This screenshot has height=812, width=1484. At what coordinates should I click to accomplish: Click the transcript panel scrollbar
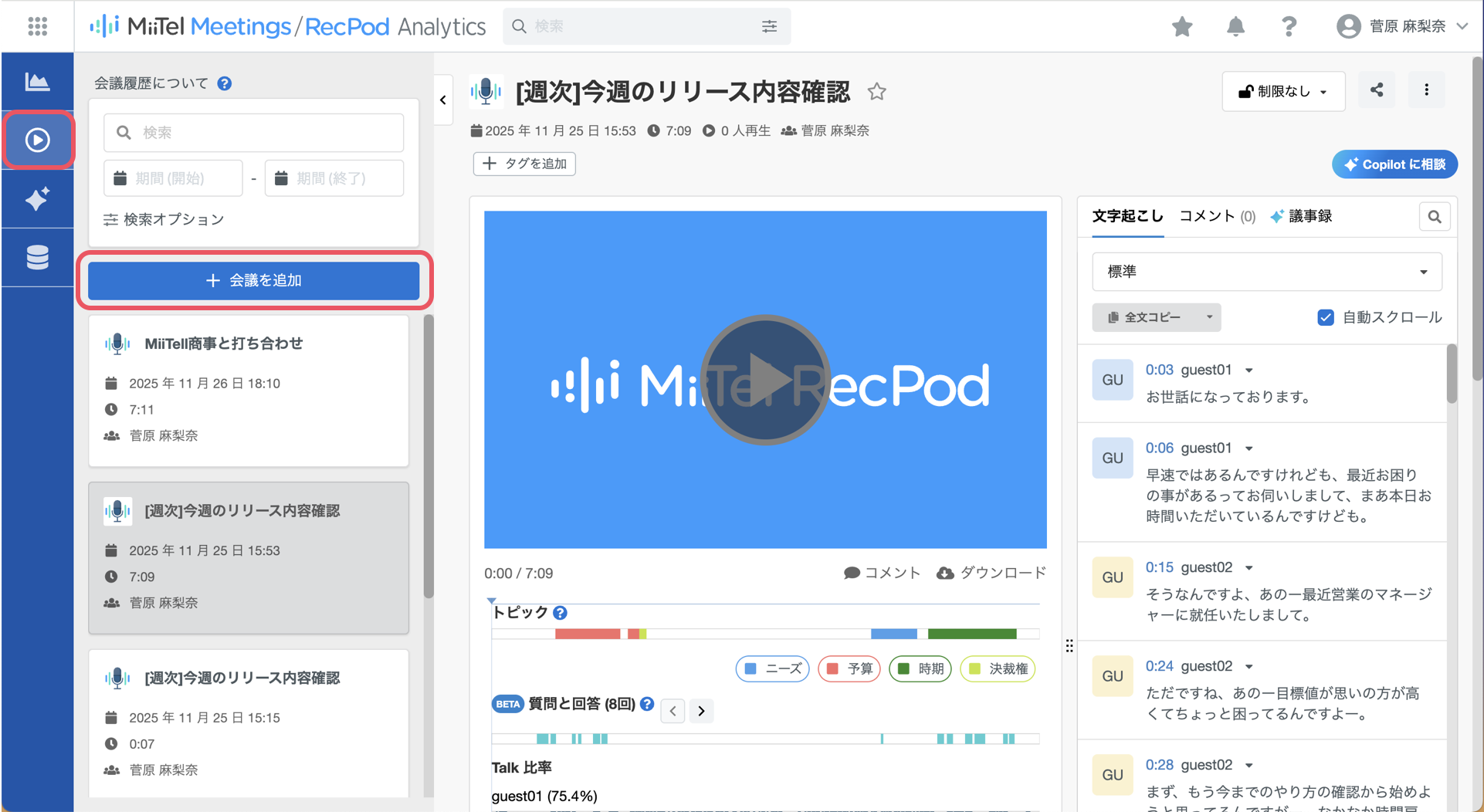pos(1452,374)
